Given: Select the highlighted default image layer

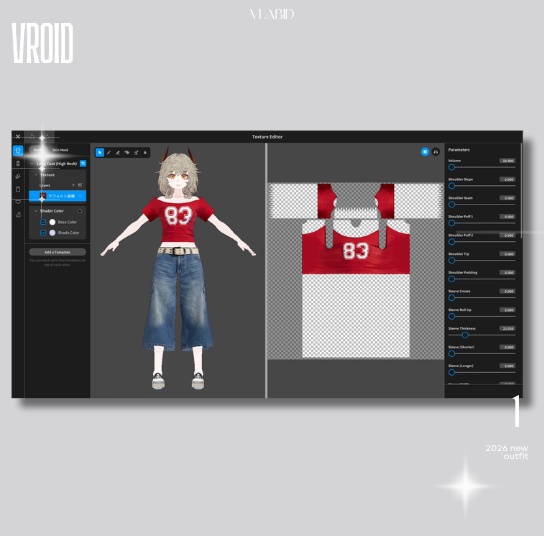Looking at the screenshot, I should pos(58,196).
